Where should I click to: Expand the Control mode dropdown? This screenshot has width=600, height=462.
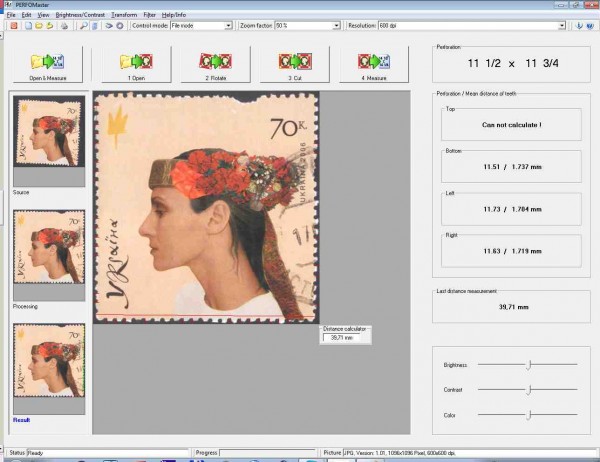(x=228, y=26)
